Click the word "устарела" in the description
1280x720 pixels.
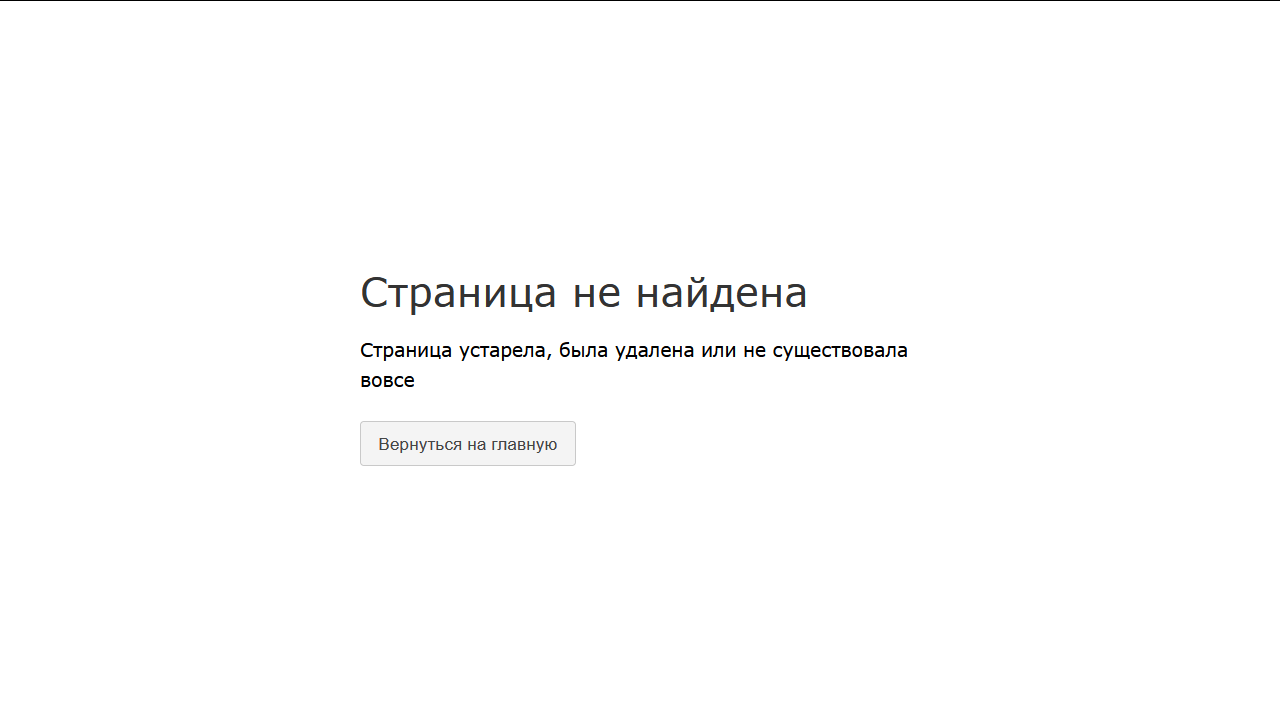pyautogui.click(x=500, y=351)
